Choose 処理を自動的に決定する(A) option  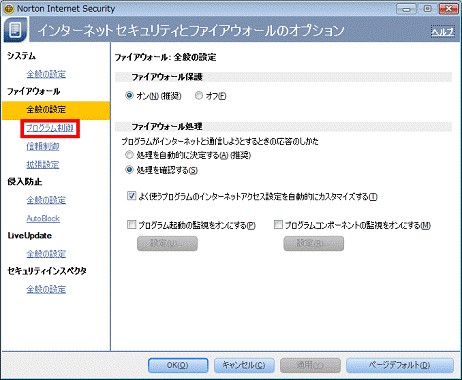(x=129, y=155)
